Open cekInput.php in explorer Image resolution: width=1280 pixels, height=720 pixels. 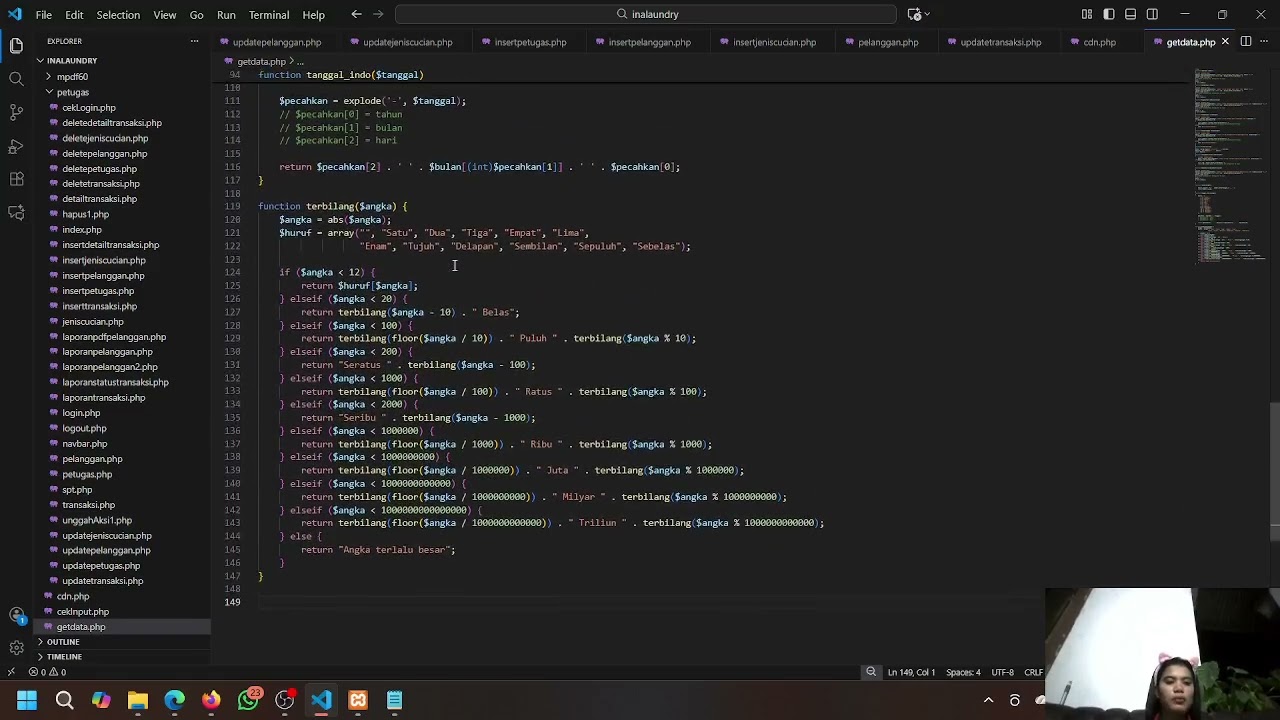point(82,611)
